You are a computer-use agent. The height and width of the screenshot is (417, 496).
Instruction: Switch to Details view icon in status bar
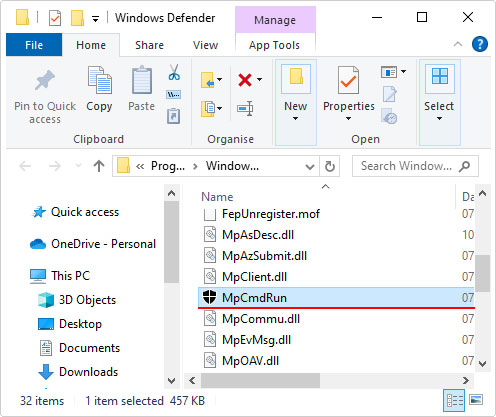[x=454, y=400]
